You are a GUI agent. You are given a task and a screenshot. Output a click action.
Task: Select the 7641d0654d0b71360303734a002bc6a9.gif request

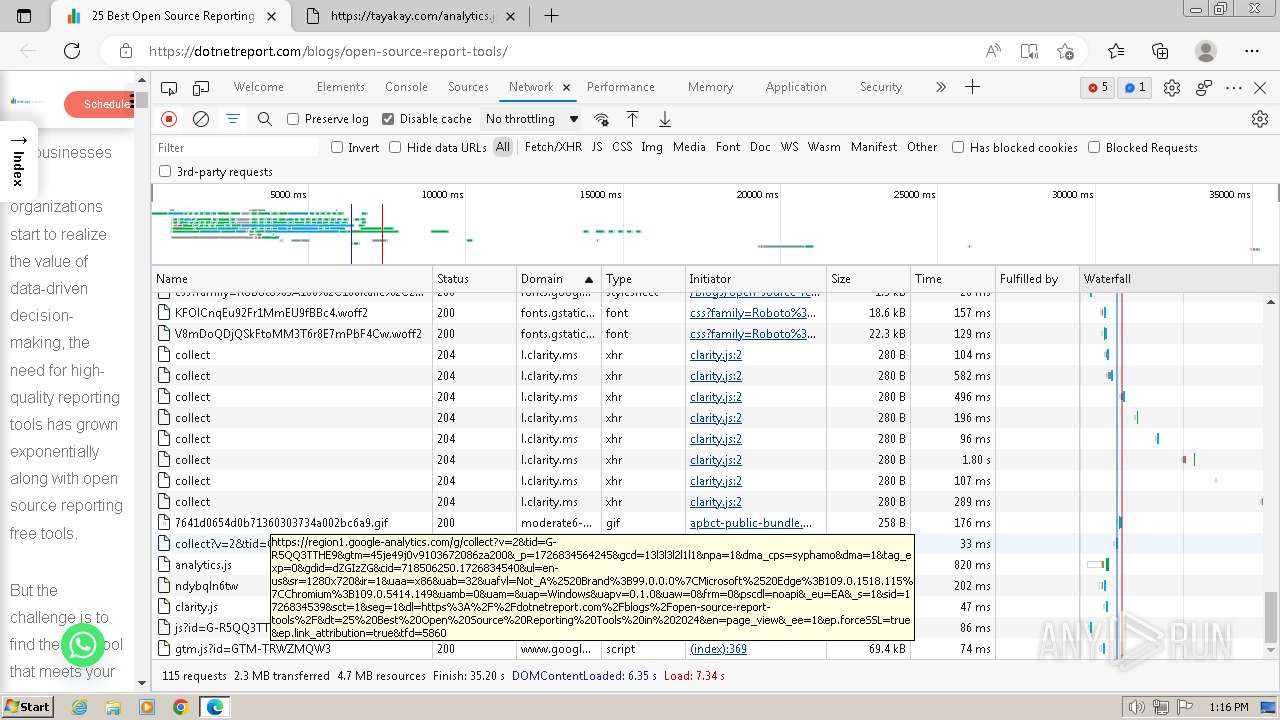point(281,523)
